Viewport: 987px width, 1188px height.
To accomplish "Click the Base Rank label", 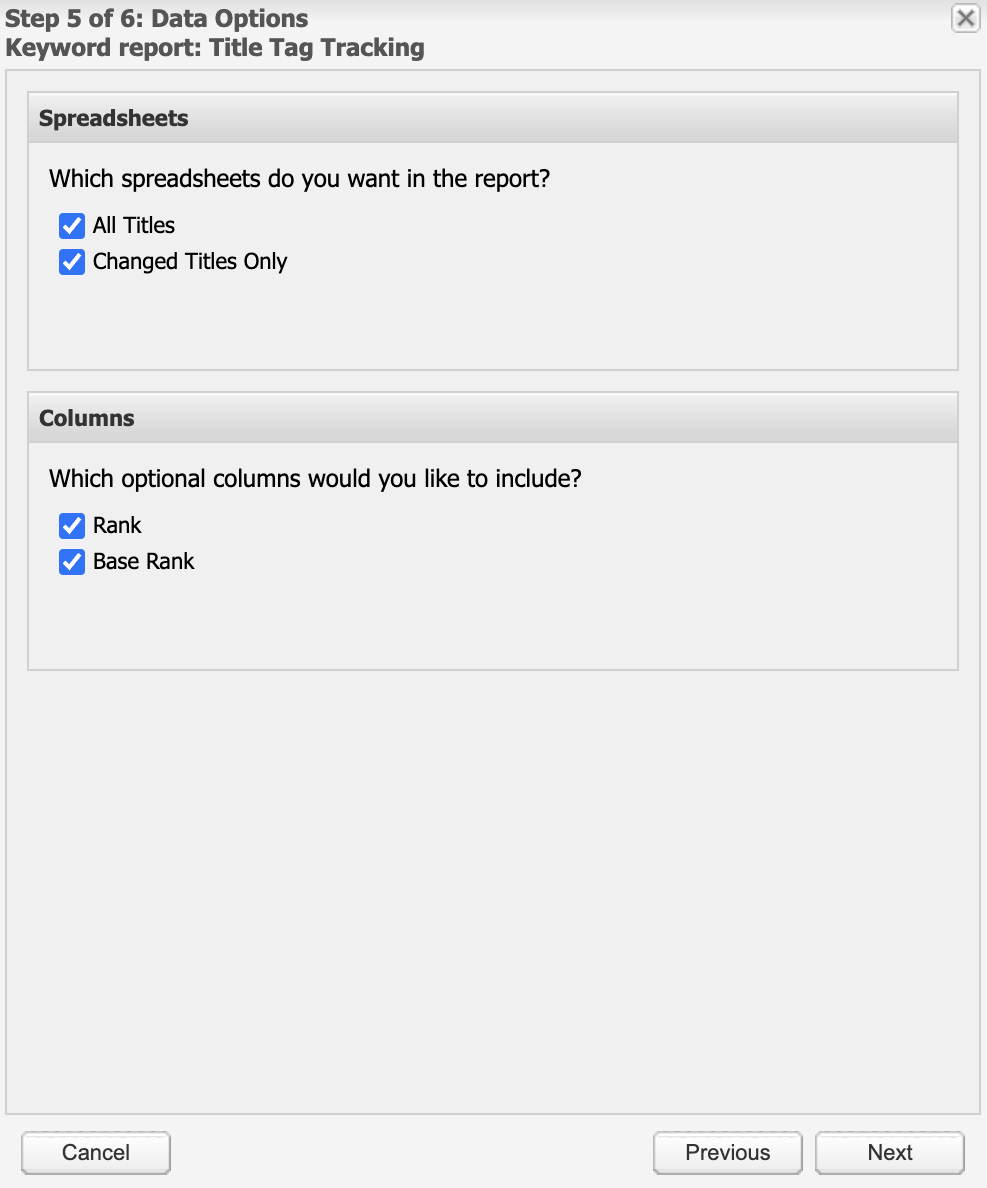I will point(143,561).
